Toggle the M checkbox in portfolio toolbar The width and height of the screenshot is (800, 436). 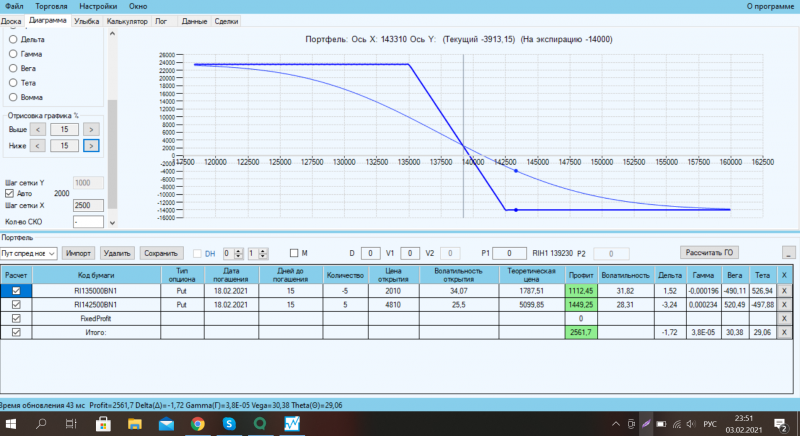point(294,253)
